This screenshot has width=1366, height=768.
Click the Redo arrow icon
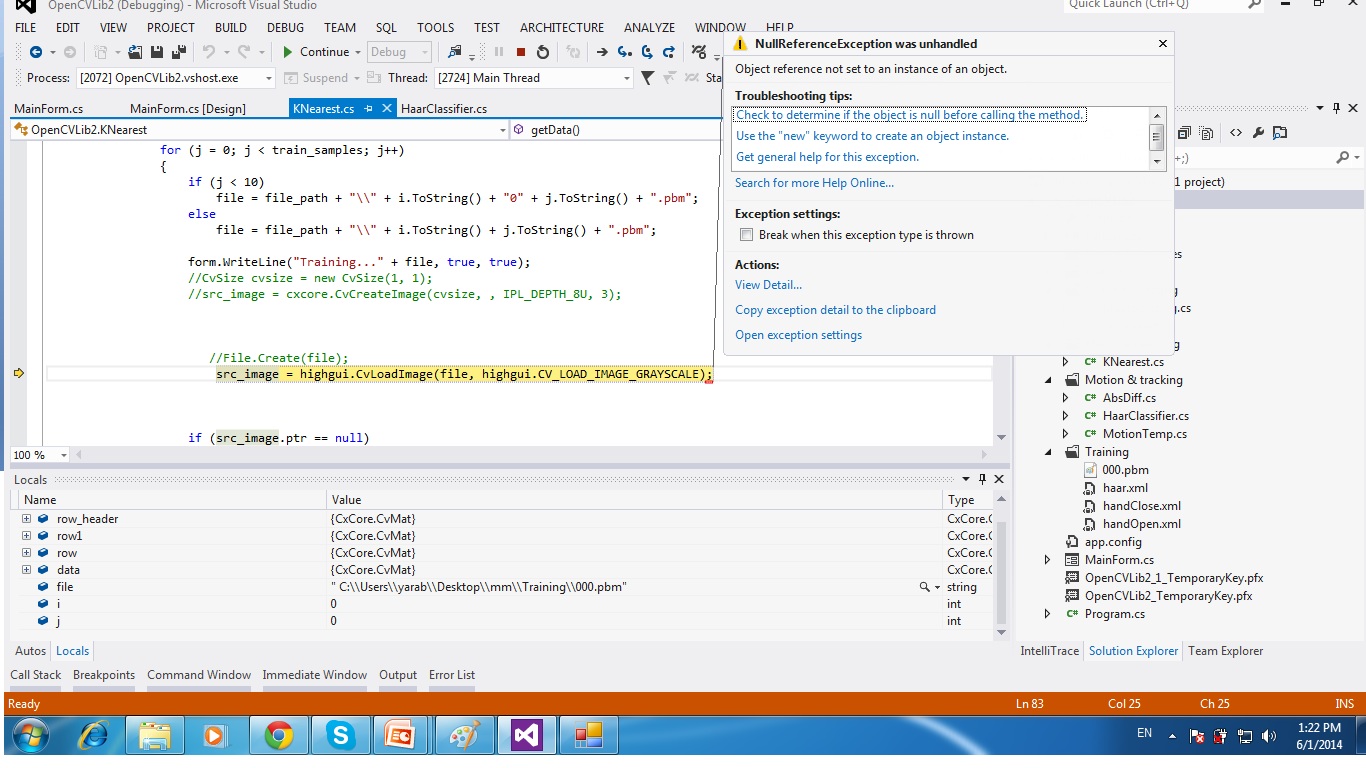click(244, 52)
